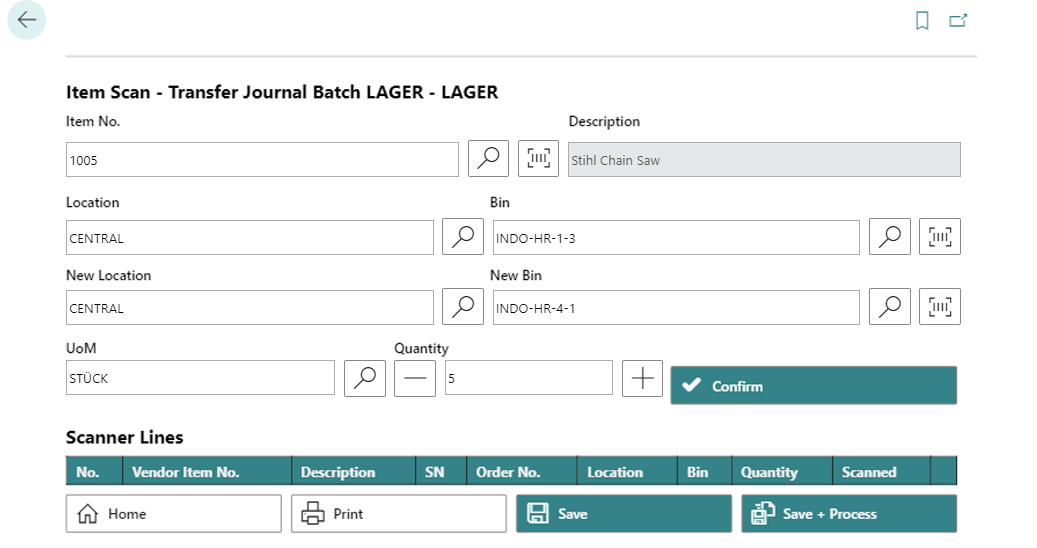Click Quantity column header in Scanner Lines
The height and width of the screenshot is (548, 1037).
782,471
